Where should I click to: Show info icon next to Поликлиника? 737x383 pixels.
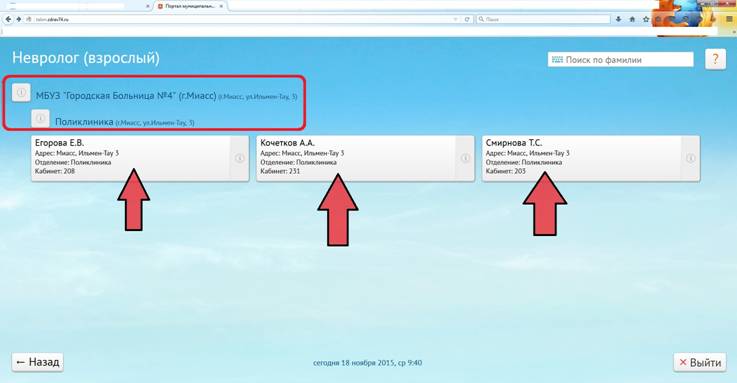[40, 118]
